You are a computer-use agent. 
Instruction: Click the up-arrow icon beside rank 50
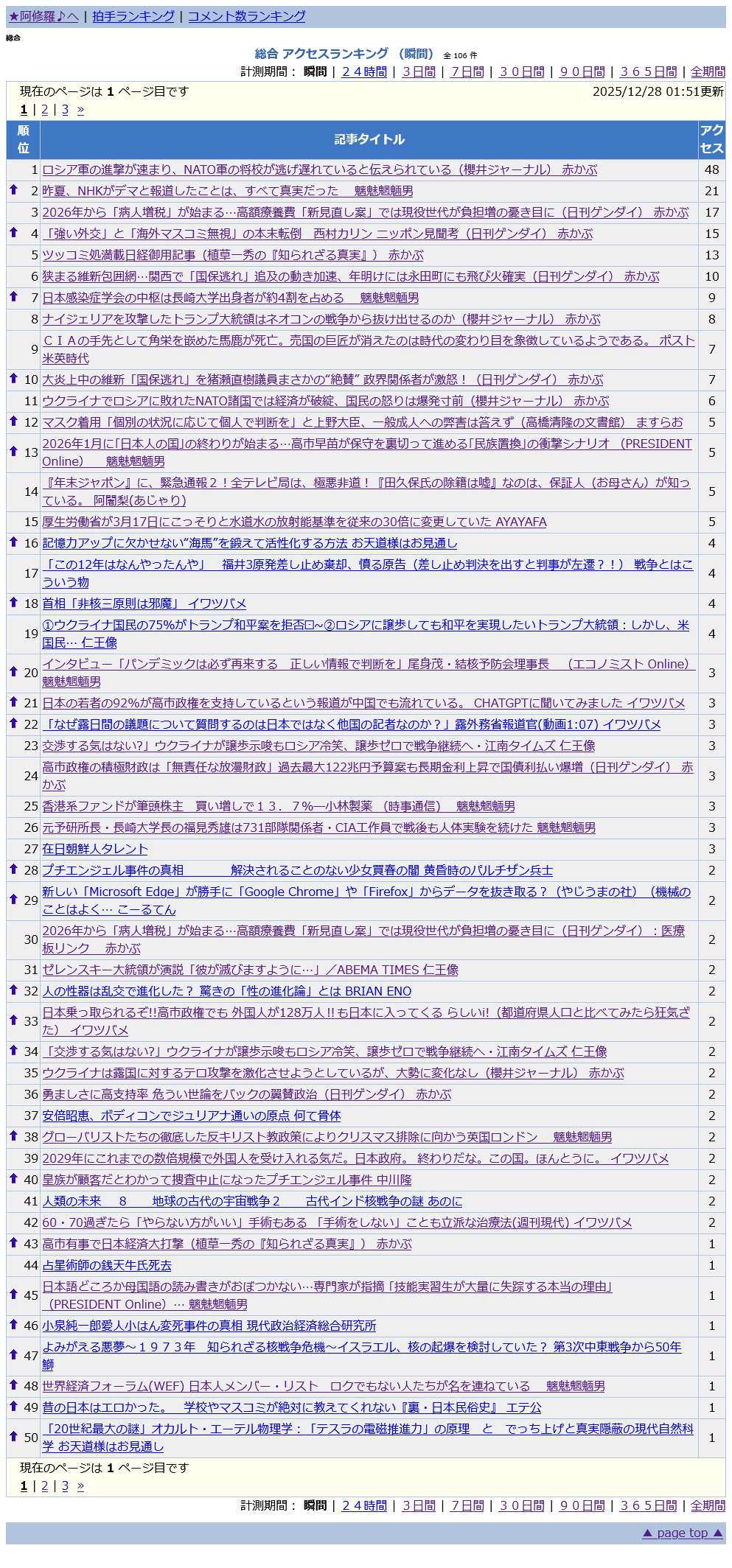pos(13,1437)
